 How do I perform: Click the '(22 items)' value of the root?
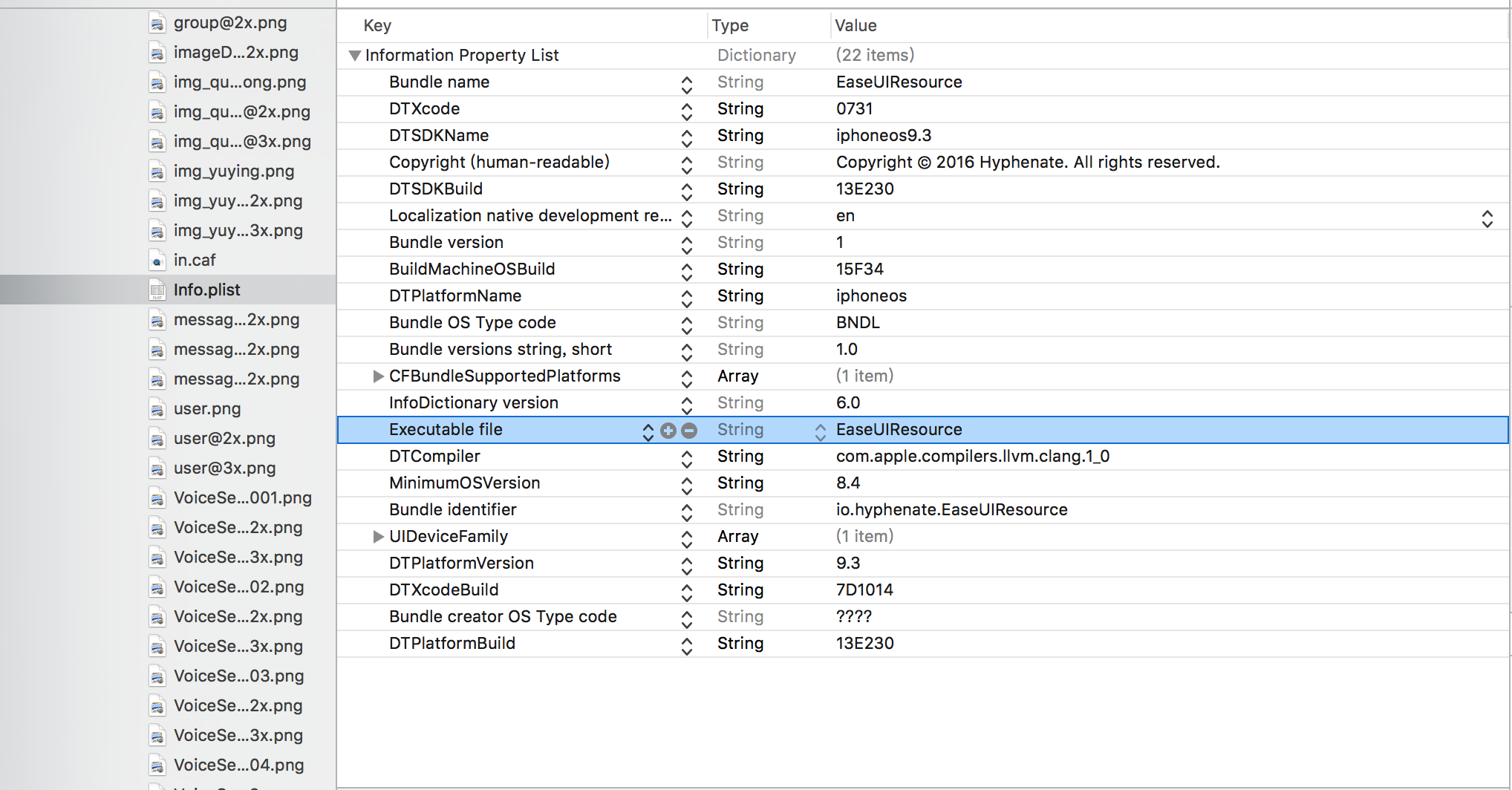(875, 55)
